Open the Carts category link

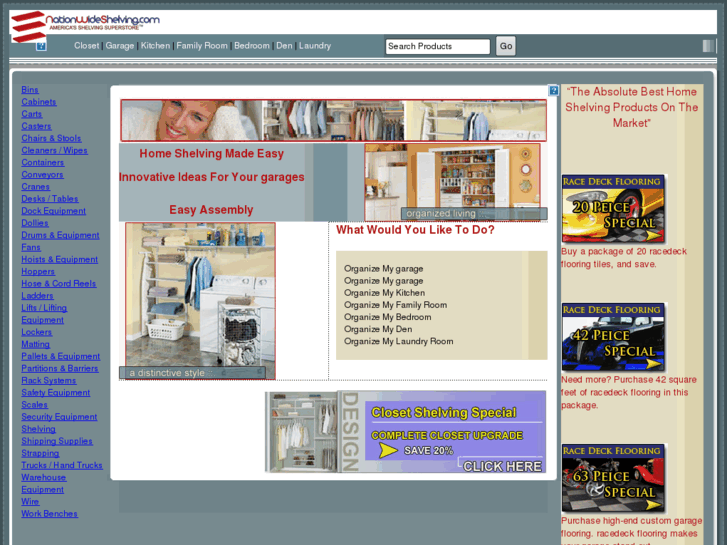[32, 114]
